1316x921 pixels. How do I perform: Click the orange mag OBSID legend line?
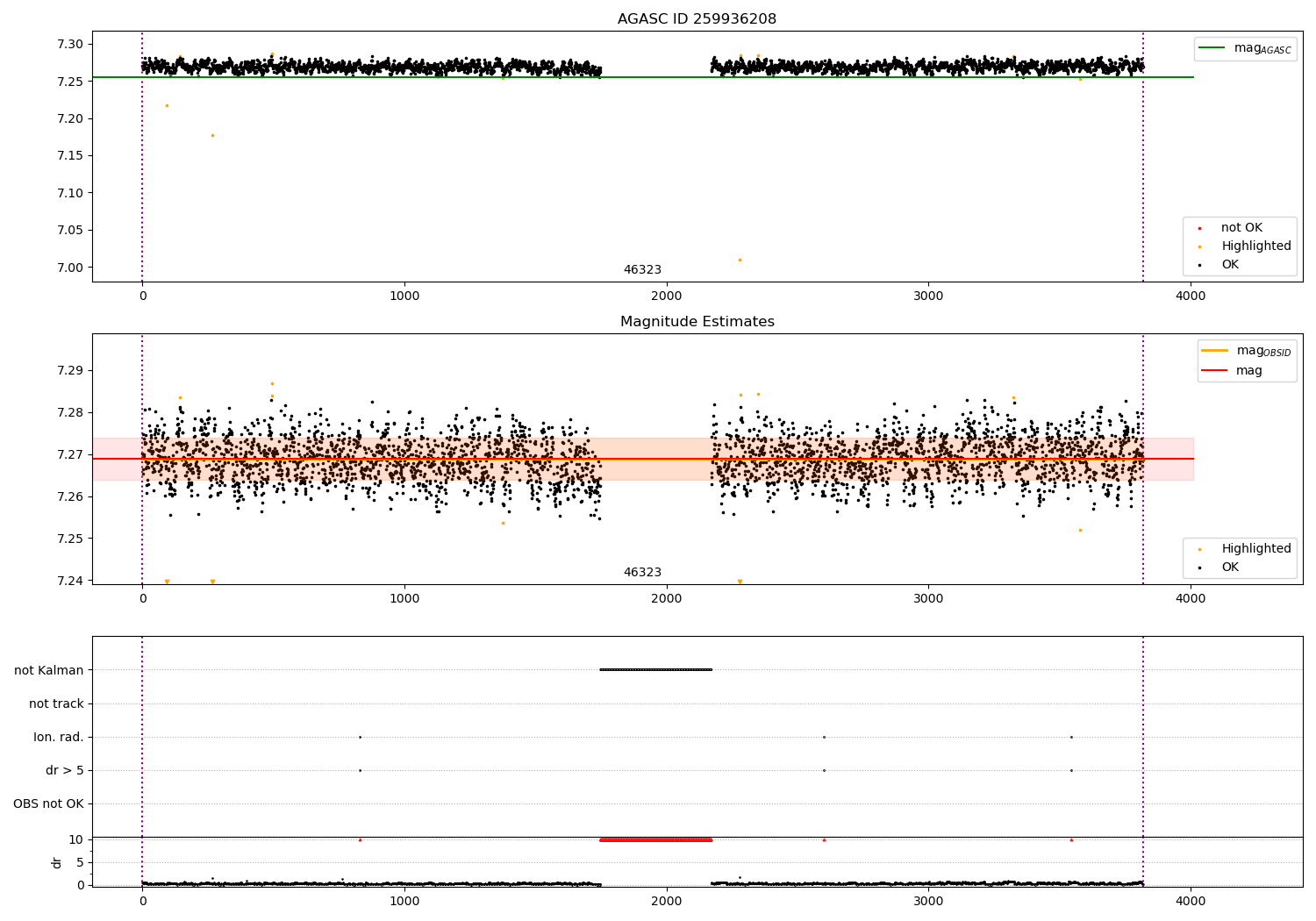pyautogui.click(x=1215, y=351)
